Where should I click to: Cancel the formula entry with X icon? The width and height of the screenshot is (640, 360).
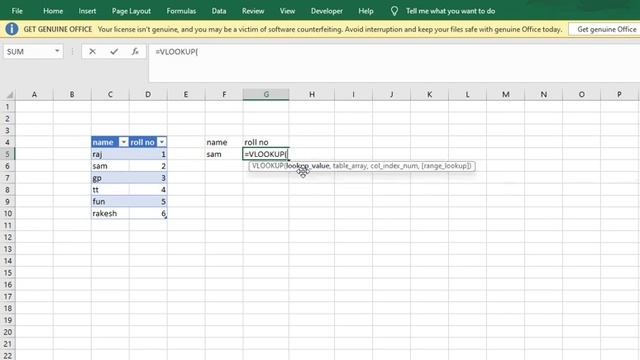coord(92,51)
